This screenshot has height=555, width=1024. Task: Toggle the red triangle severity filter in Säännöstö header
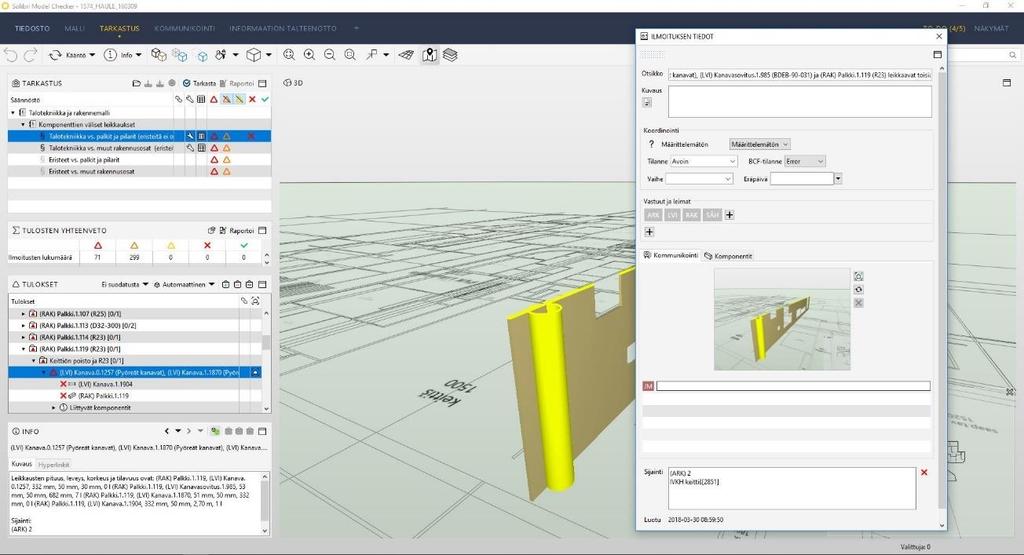214,99
